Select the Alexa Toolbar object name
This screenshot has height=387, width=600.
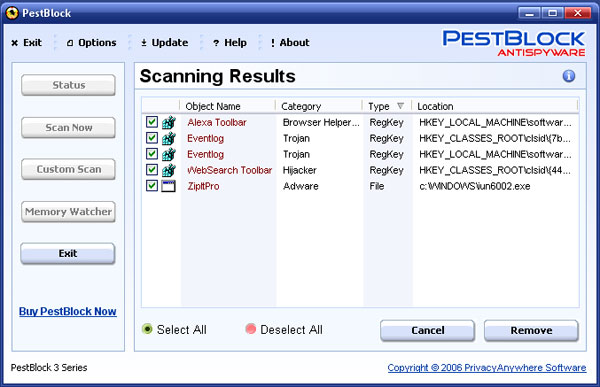(217, 122)
